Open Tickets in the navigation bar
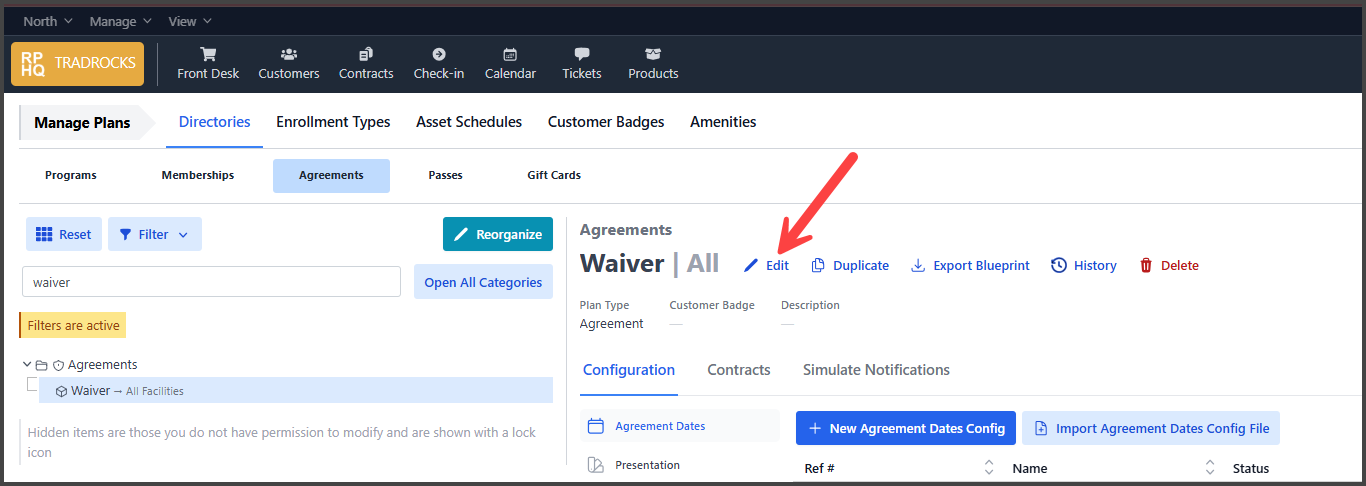 click(582, 64)
